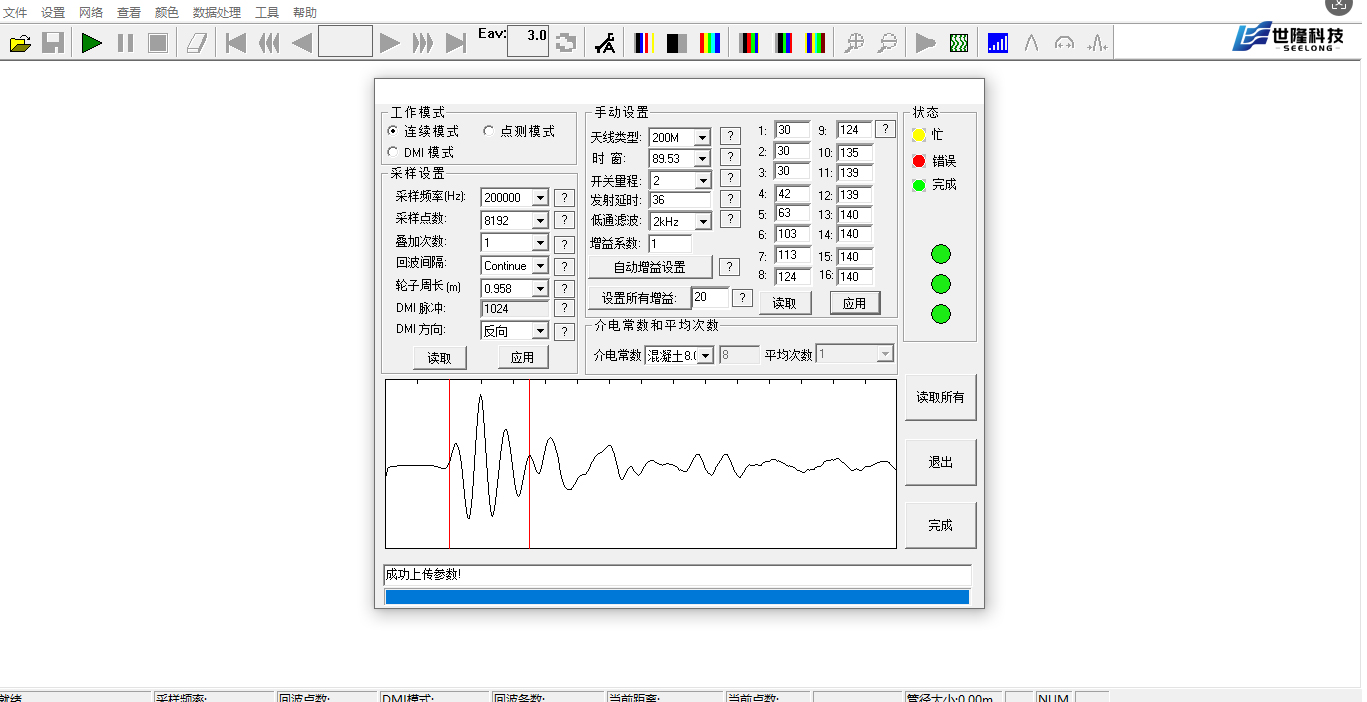The width and height of the screenshot is (1367, 702).
Task: Click gain point 16 input field
Action: pos(855,276)
